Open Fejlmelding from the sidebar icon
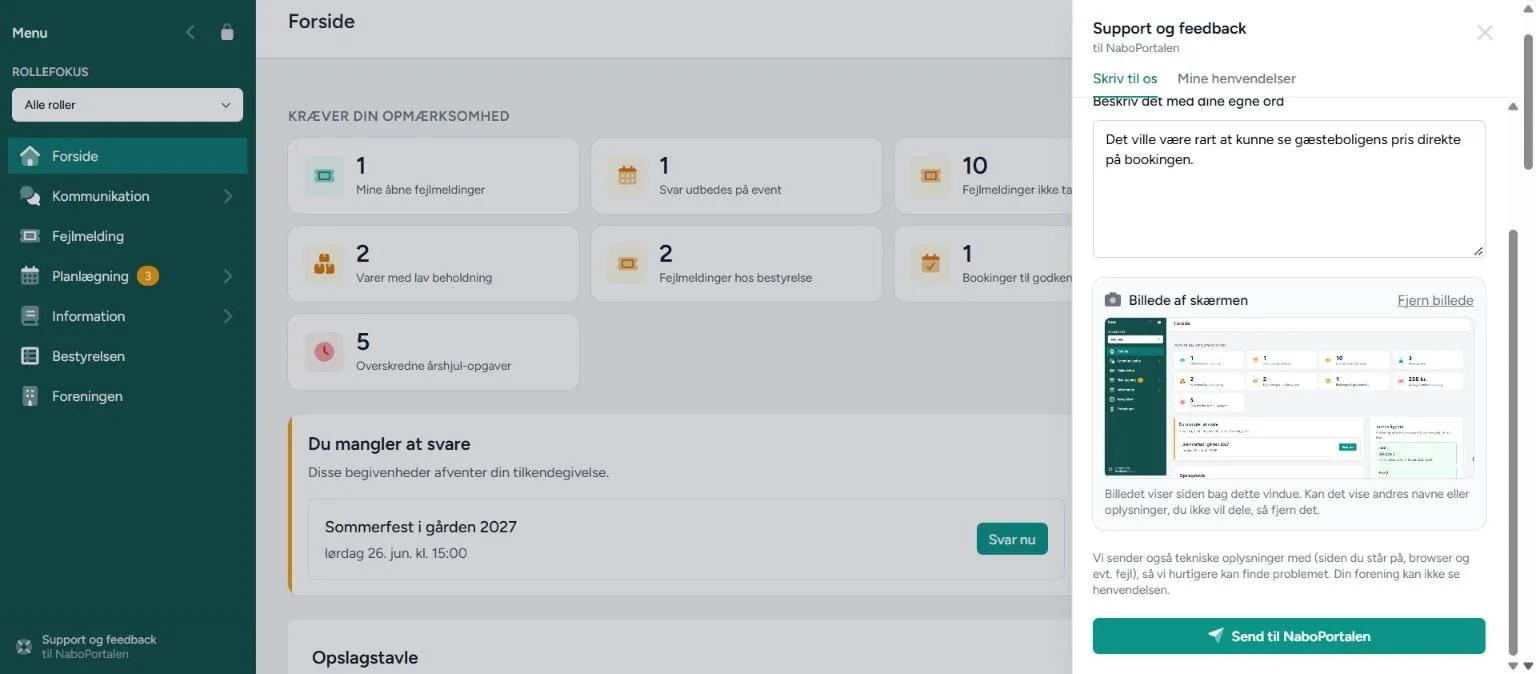The image size is (1536, 674). tap(30, 236)
